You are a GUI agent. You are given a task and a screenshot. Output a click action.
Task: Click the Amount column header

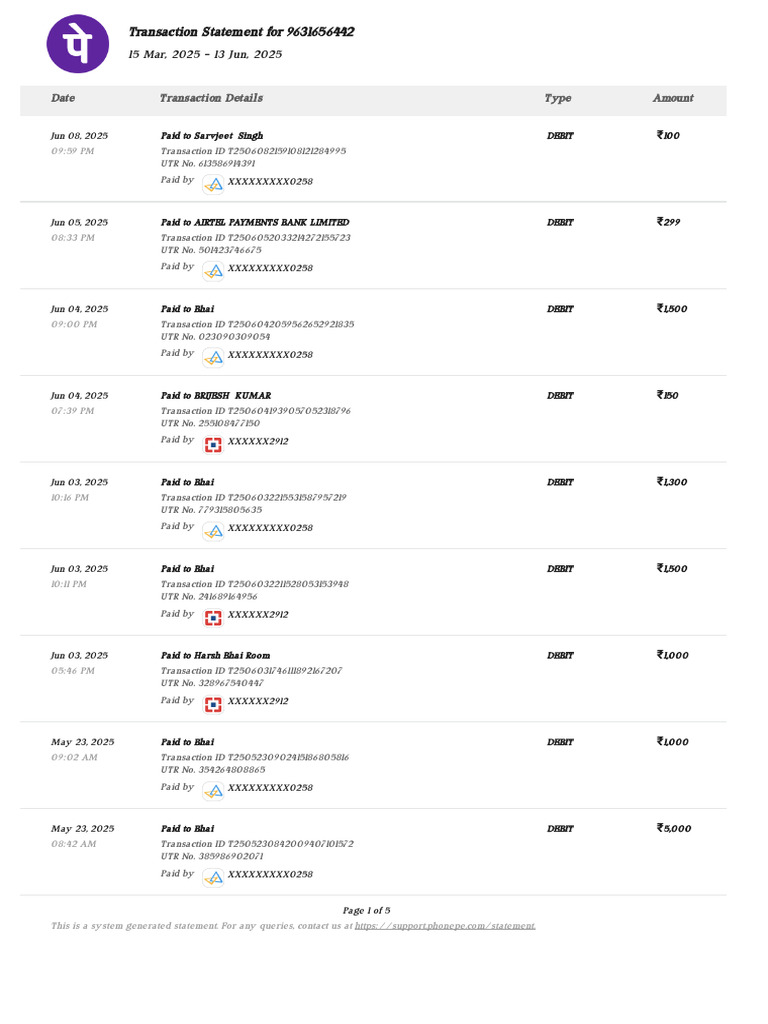tap(673, 98)
